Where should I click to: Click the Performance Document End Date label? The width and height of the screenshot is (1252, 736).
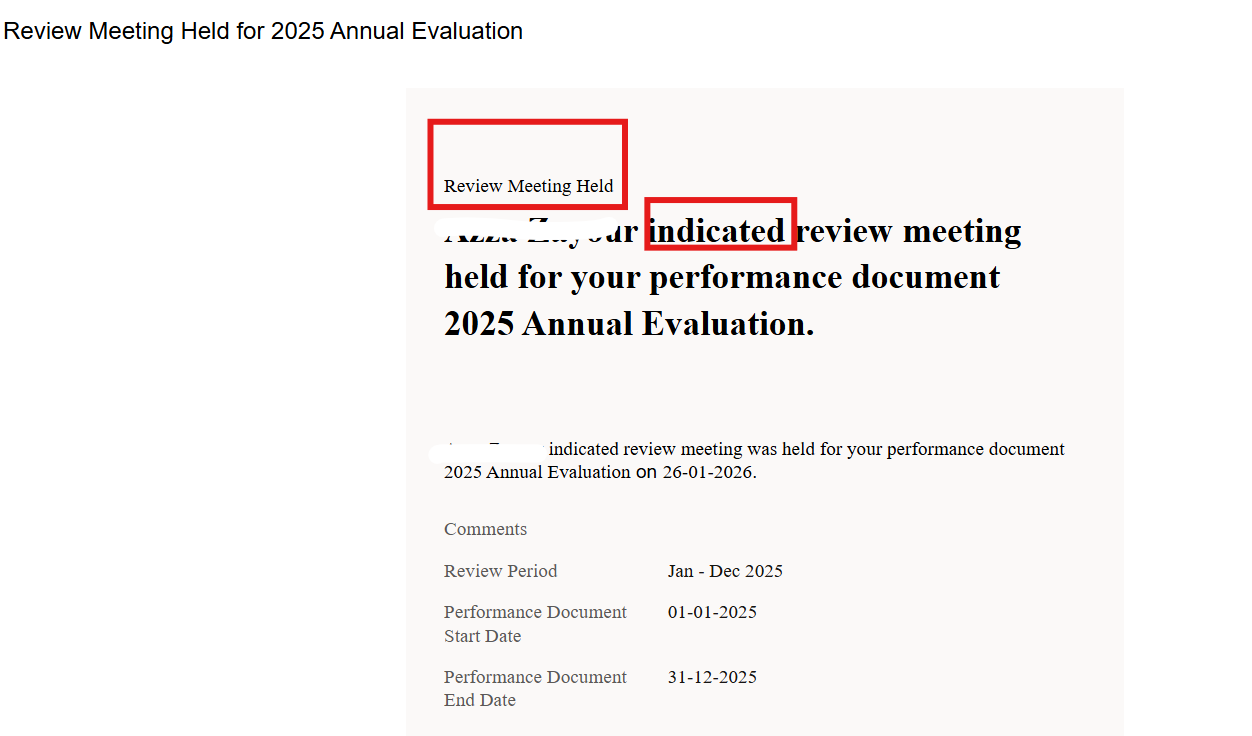[535, 688]
